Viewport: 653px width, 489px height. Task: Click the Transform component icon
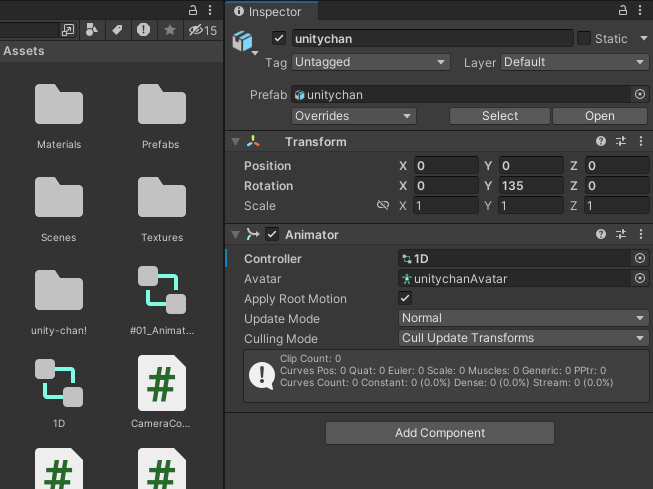click(253, 142)
